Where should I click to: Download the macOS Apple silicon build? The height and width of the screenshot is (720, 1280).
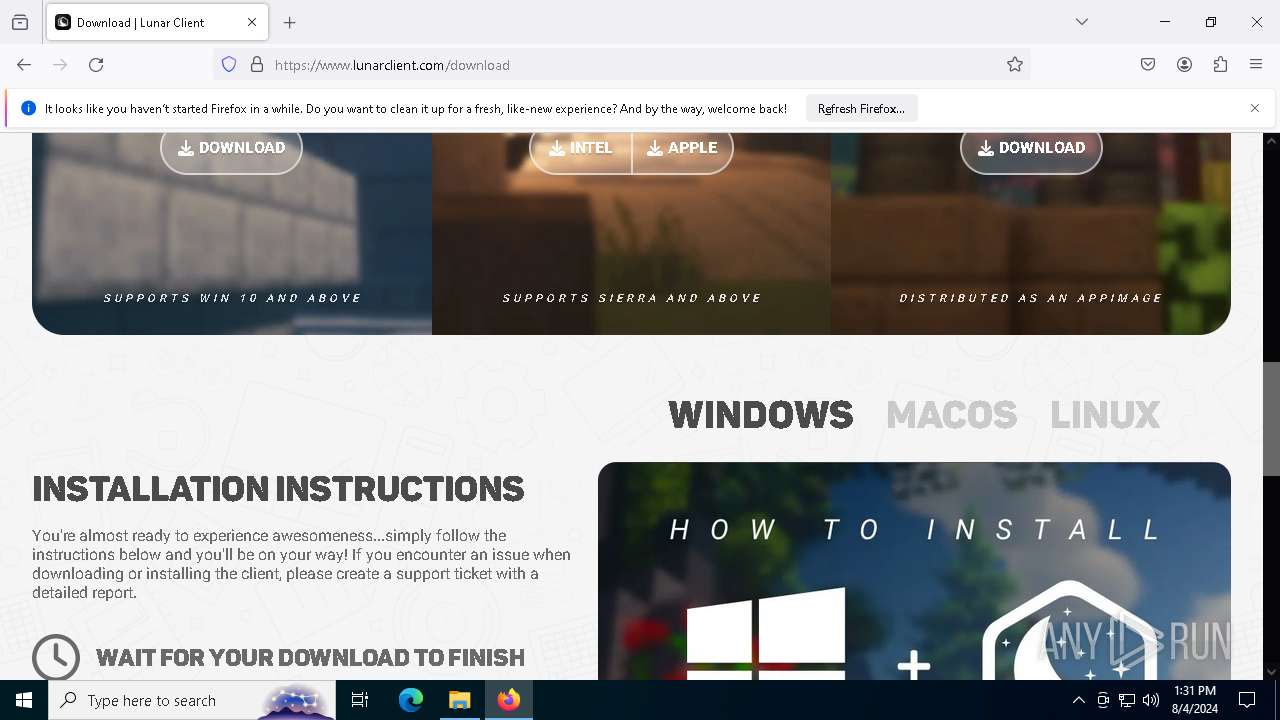683,148
